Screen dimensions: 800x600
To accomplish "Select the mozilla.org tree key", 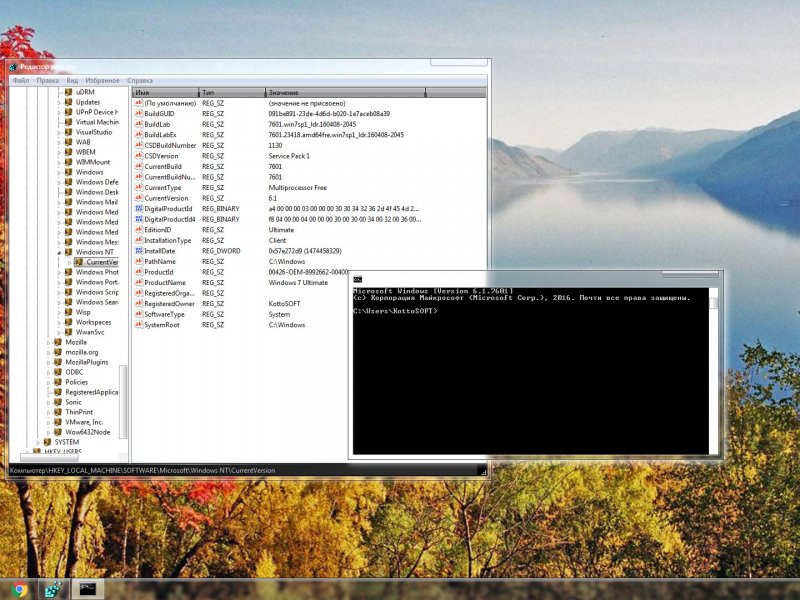I will [x=82, y=352].
